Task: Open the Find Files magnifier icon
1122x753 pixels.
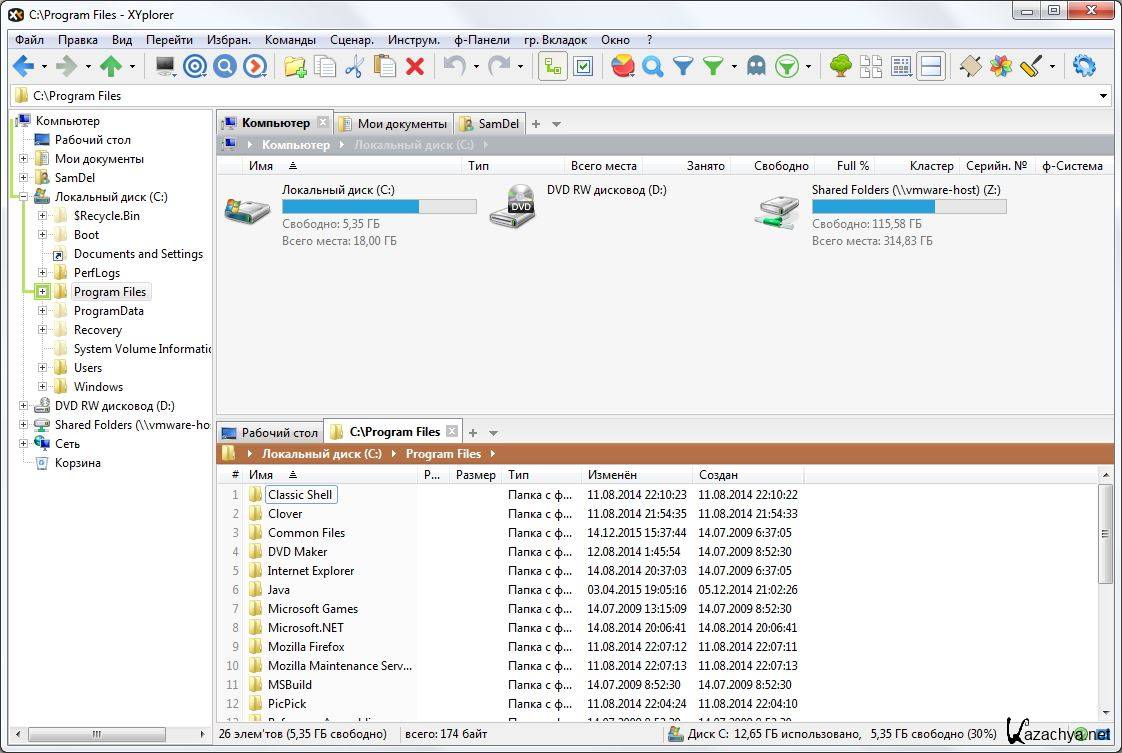Action: [x=653, y=67]
